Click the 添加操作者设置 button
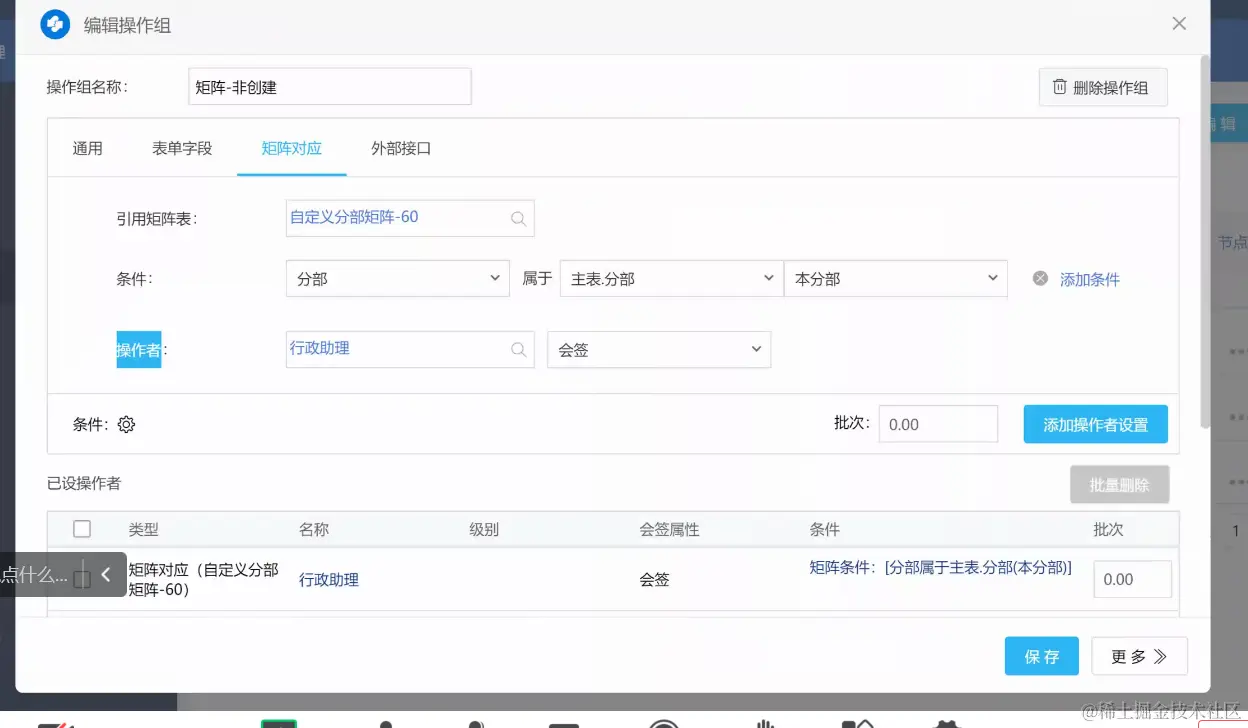Viewport: 1248px width, 728px height. (1096, 424)
